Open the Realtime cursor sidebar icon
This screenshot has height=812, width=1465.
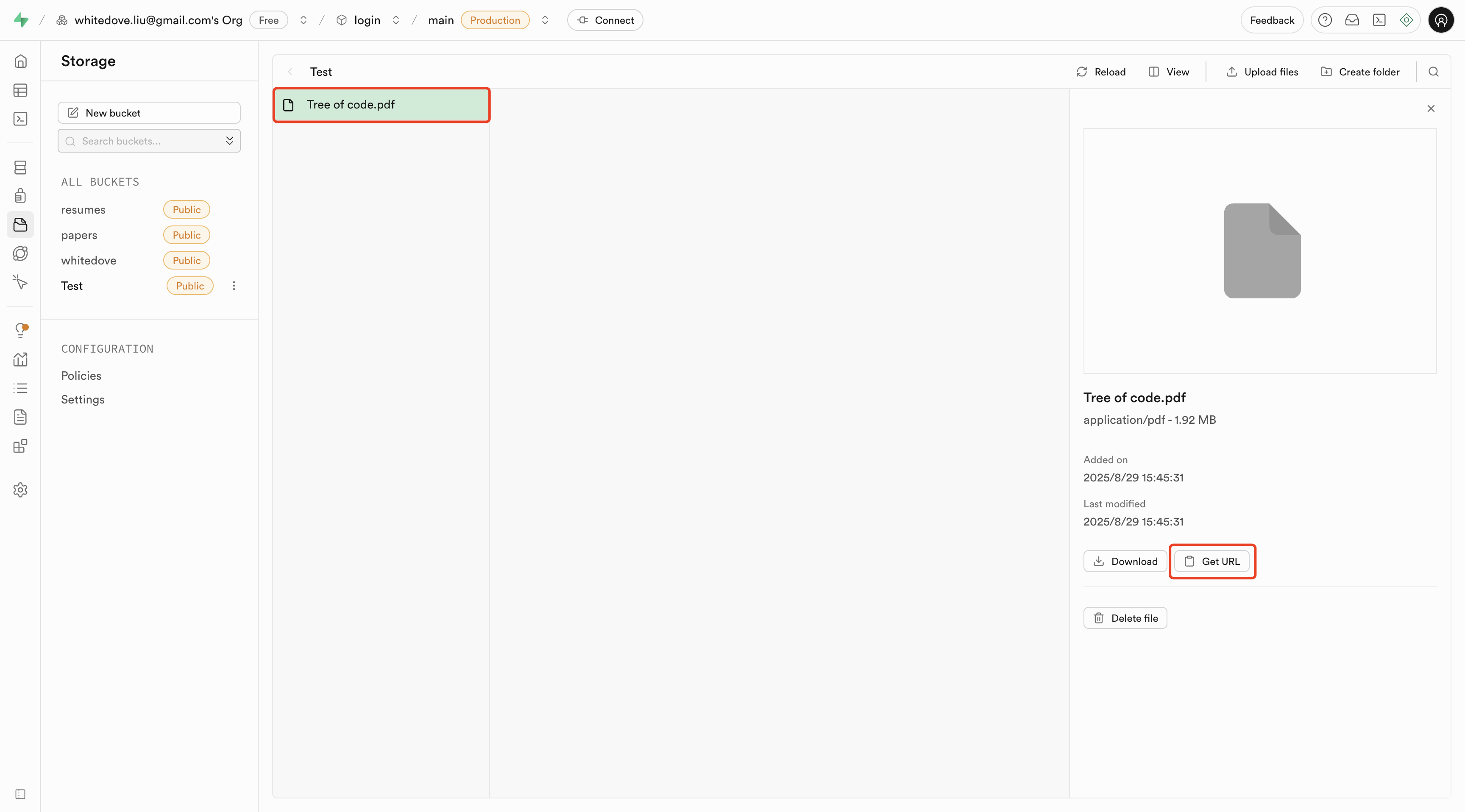pos(20,282)
